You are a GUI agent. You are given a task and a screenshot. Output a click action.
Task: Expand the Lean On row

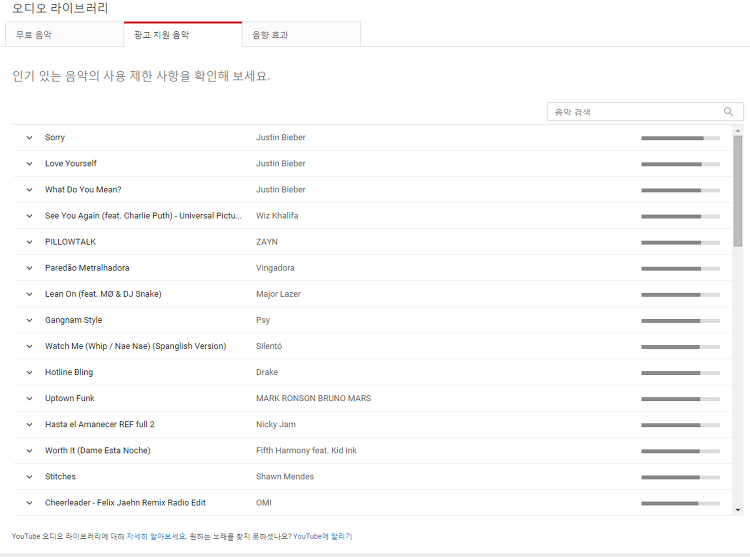coord(29,294)
